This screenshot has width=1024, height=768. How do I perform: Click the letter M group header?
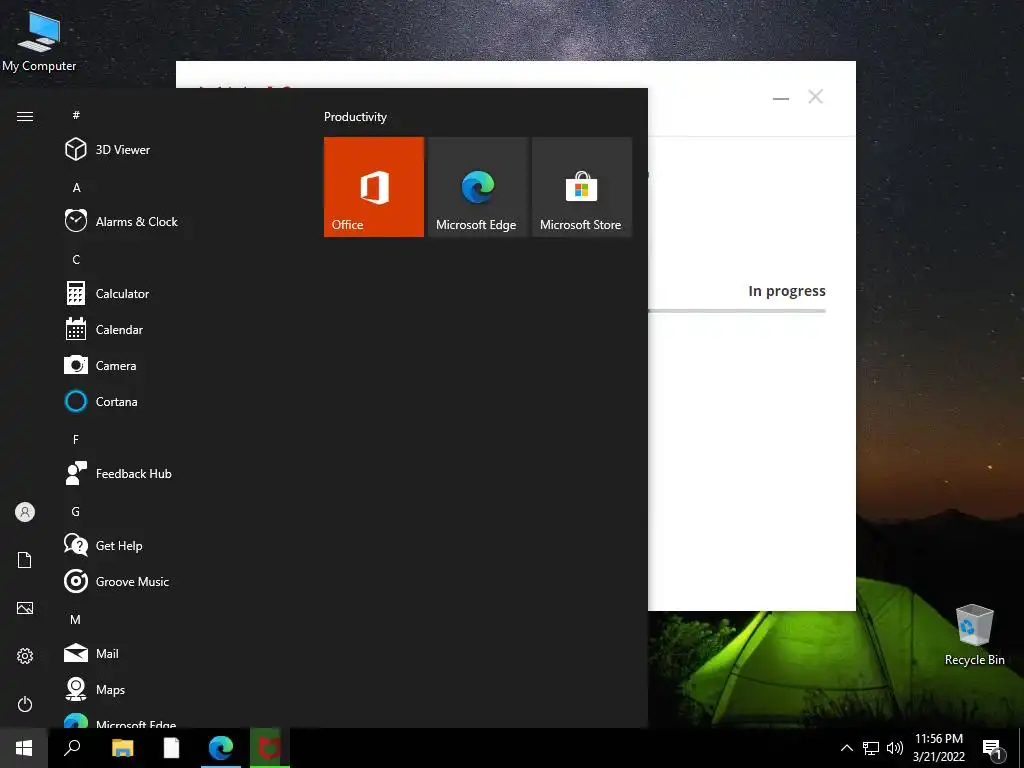[x=76, y=619]
